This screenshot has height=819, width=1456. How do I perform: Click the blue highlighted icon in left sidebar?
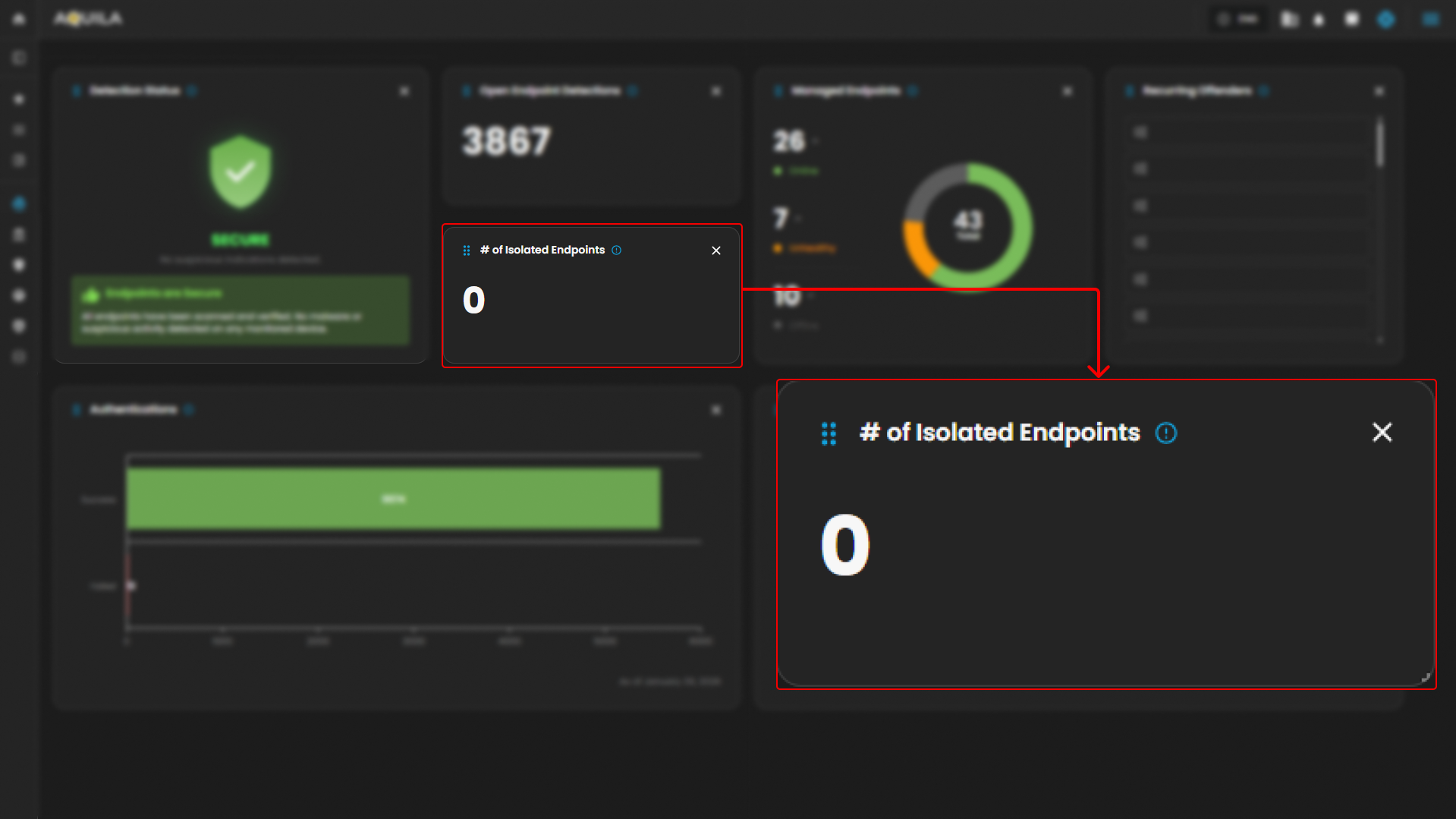(x=19, y=203)
